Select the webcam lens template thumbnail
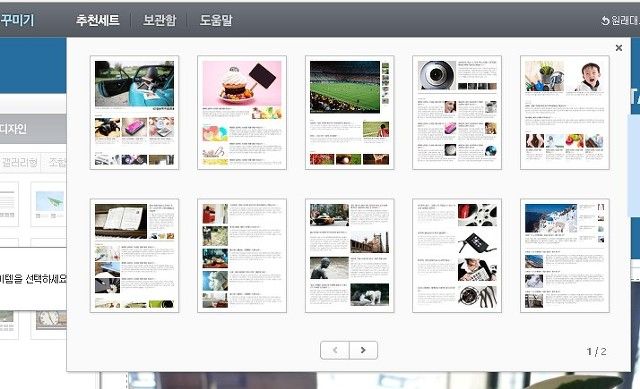 [457, 113]
